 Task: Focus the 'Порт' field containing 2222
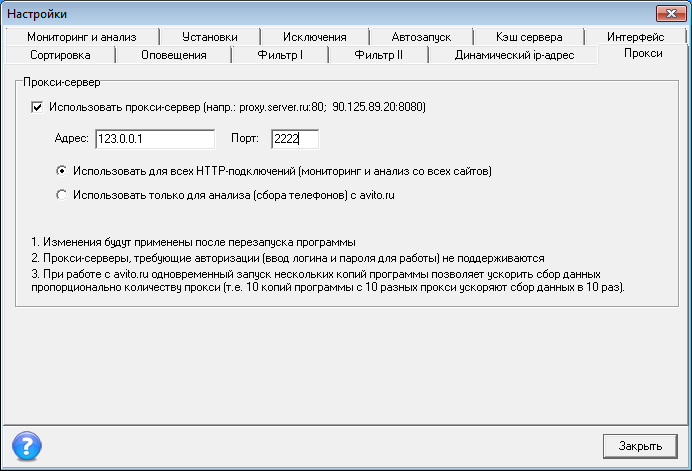pyautogui.click(x=295, y=139)
